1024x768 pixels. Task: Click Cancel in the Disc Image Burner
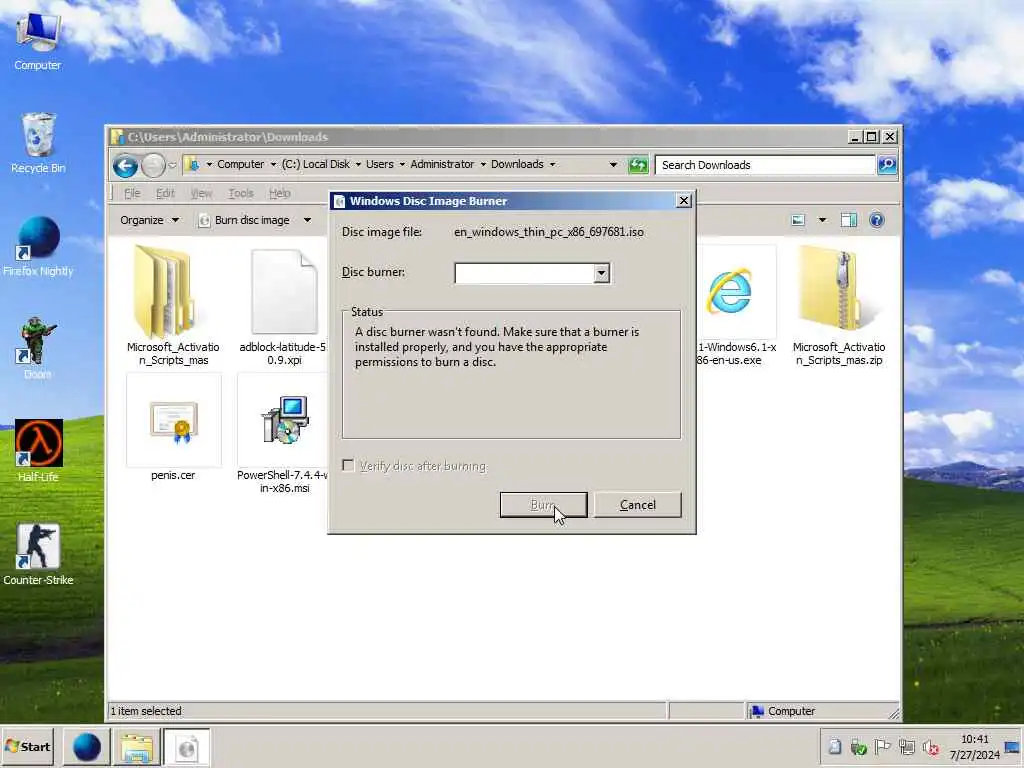637,505
